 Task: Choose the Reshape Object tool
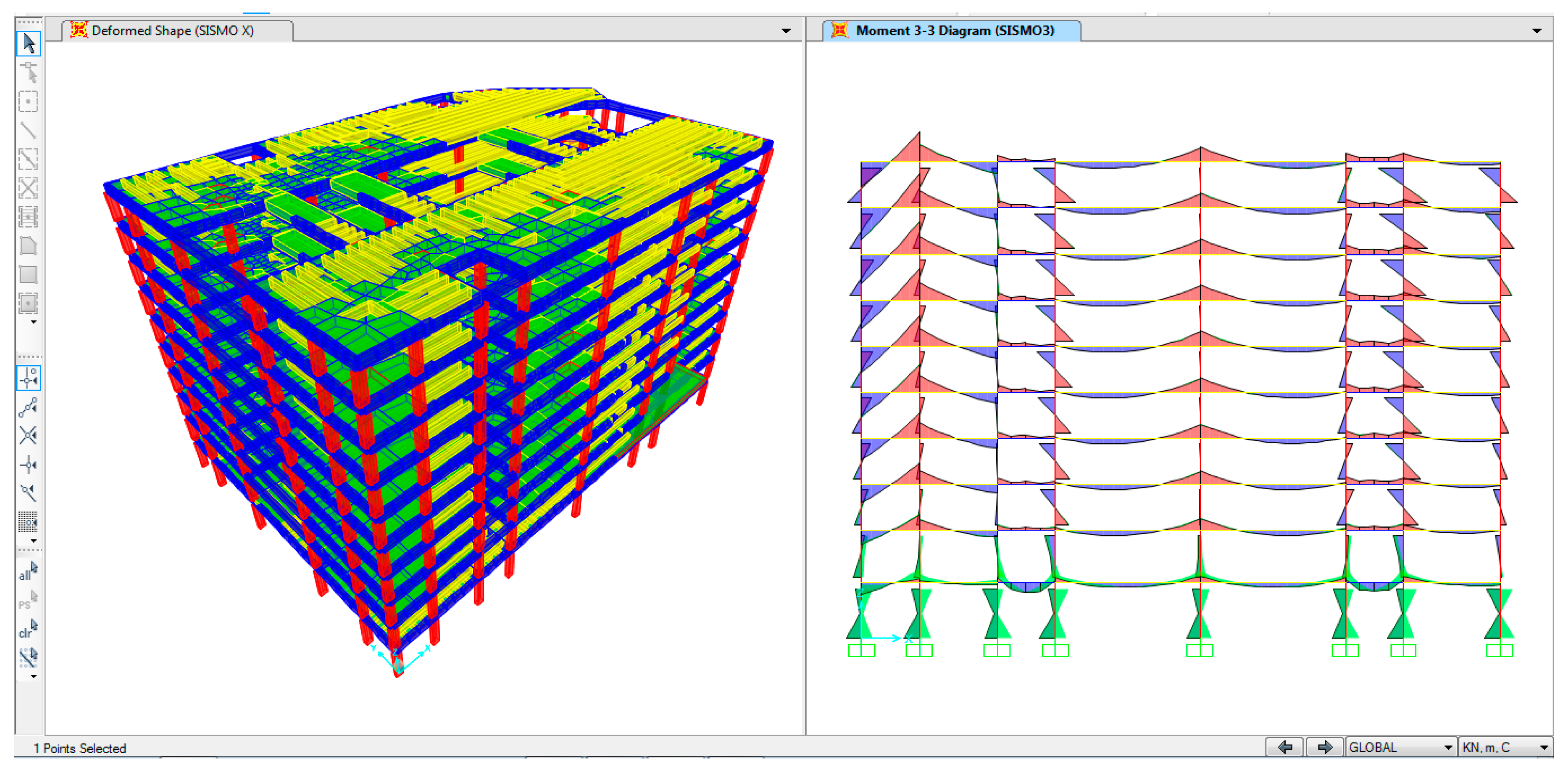tap(28, 72)
